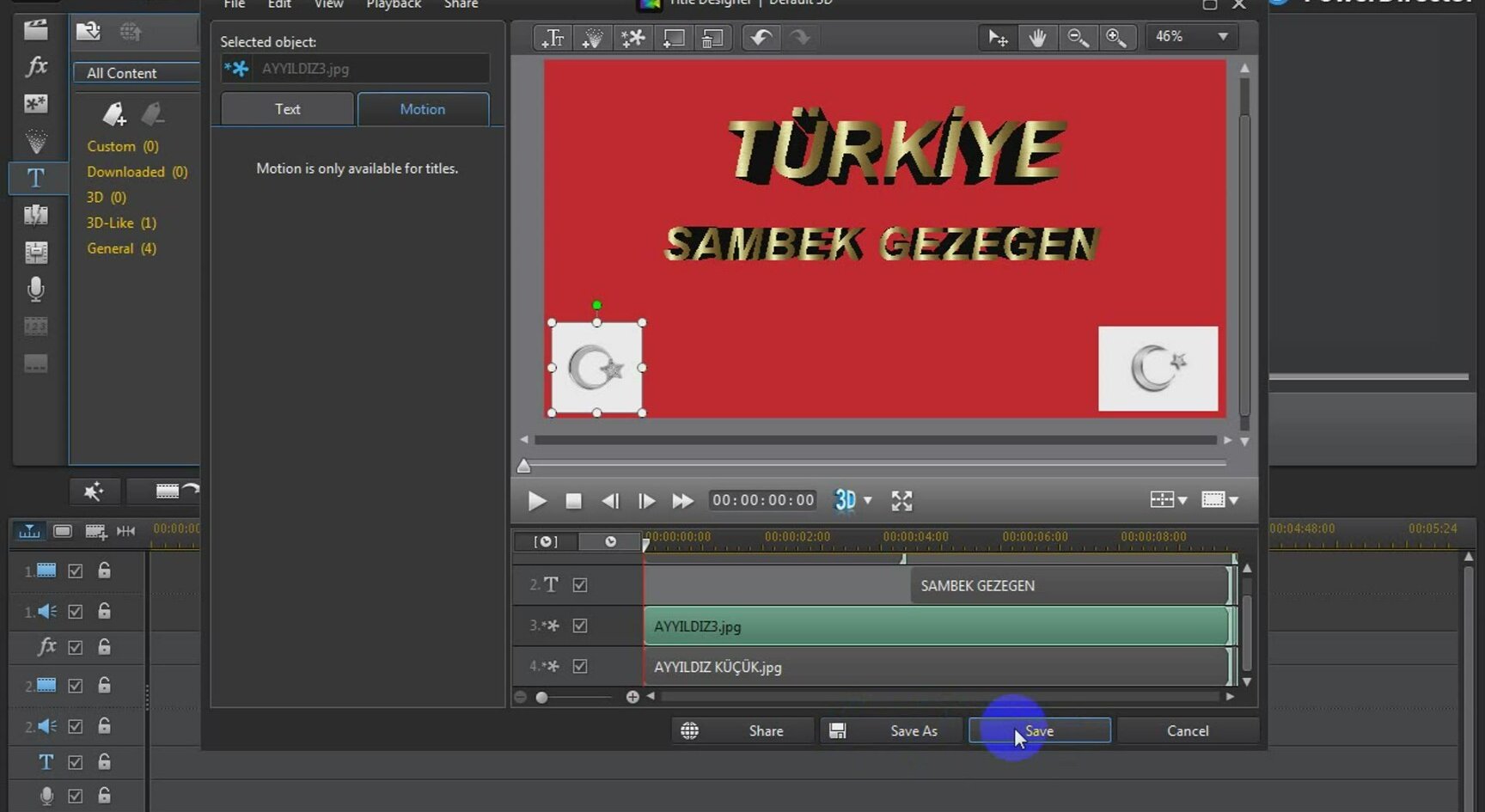Open the All Content filter dropdown

[137, 73]
